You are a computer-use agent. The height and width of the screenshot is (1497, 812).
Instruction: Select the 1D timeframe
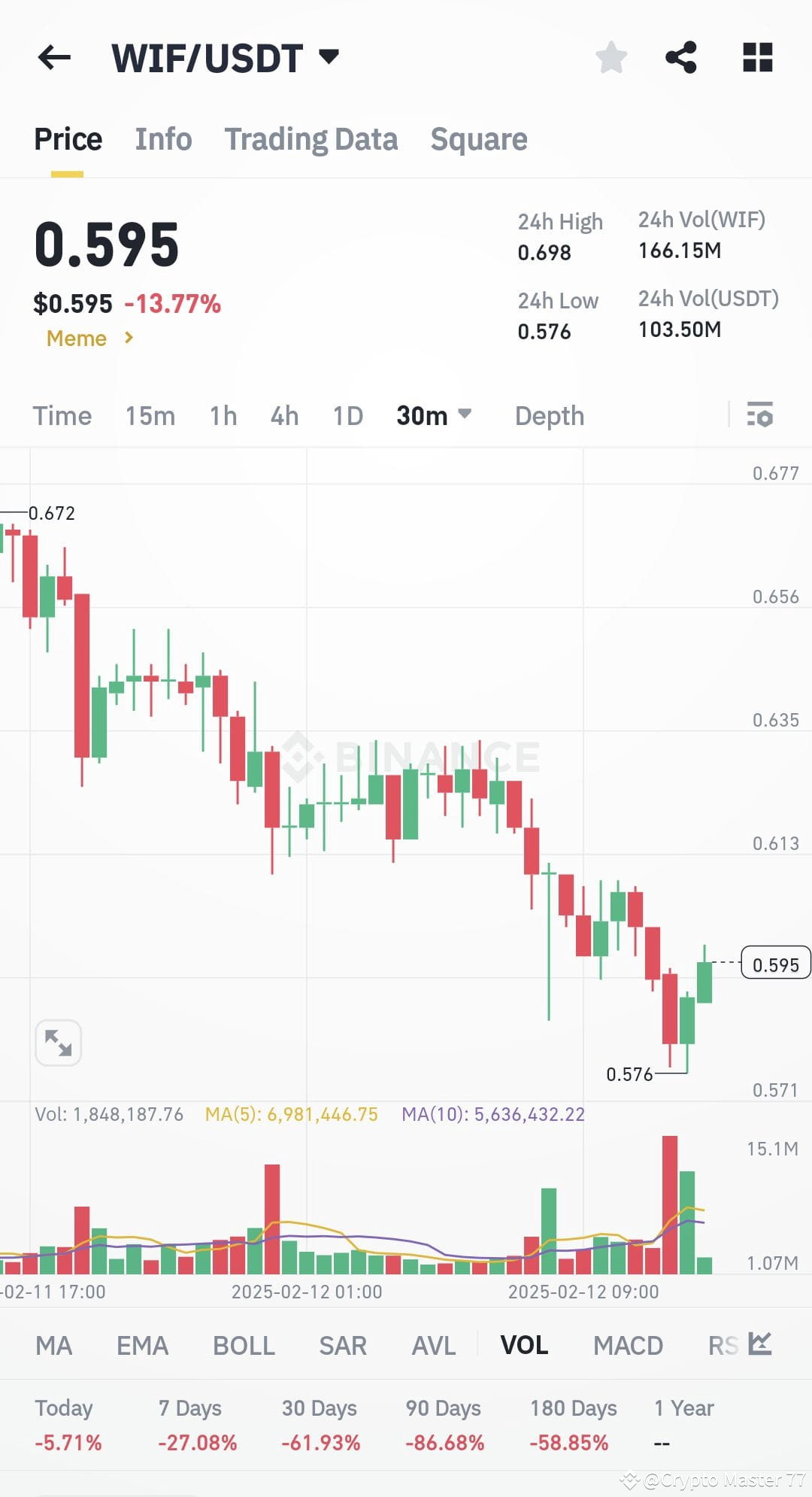[x=347, y=414]
